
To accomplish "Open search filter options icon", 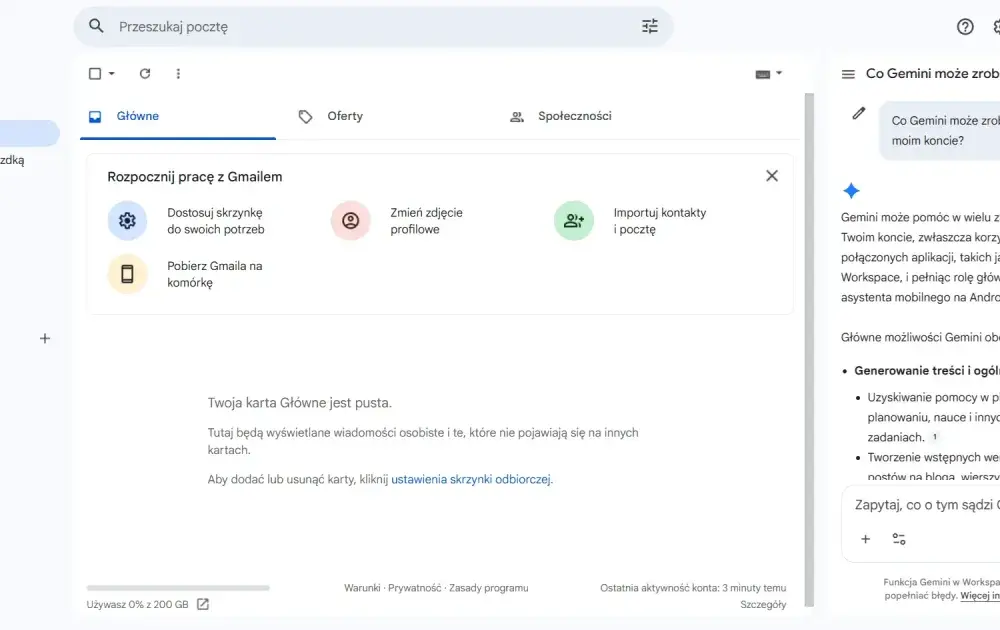I will point(649,26).
